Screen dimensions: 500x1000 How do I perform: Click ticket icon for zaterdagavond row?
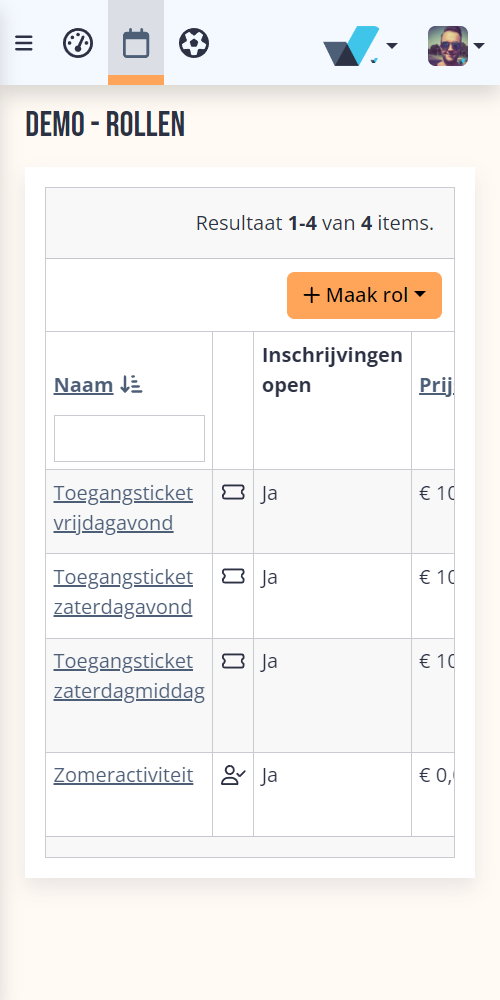click(x=233, y=577)
